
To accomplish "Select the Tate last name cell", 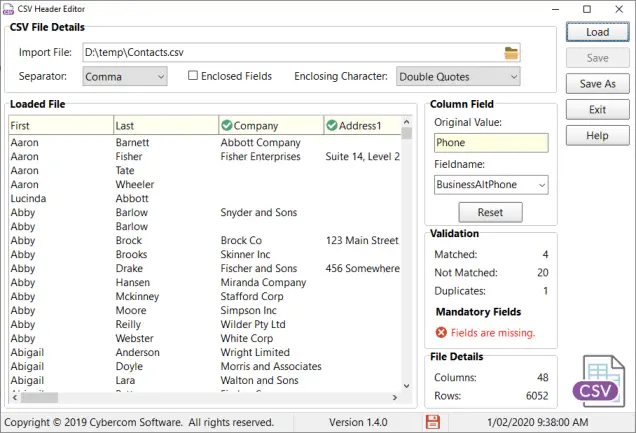I will [125, 171].
